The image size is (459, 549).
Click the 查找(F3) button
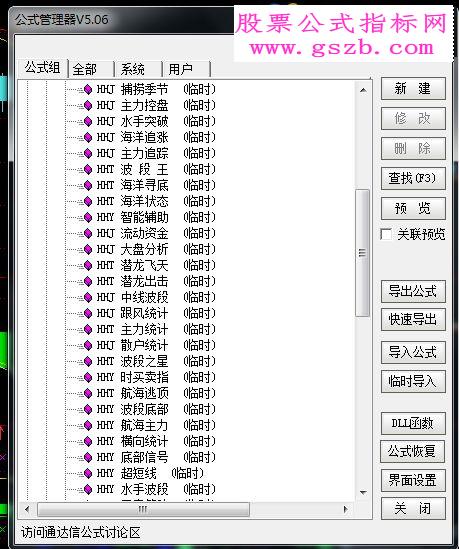[413, 179]
